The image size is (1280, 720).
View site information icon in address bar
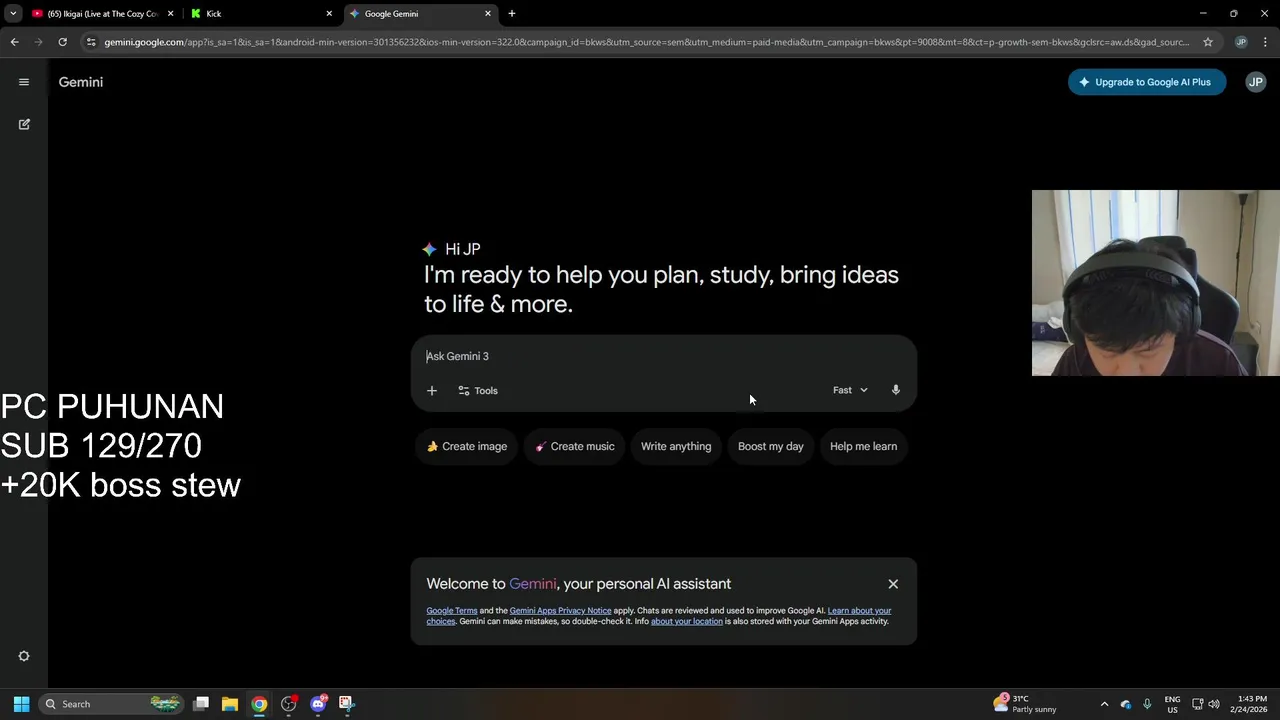point(91,42)
